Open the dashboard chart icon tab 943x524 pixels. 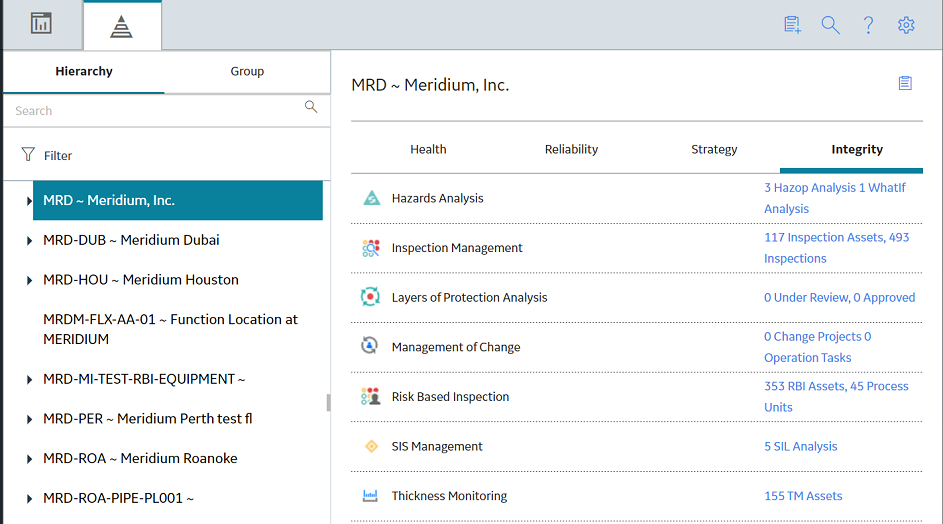(41, 24)
